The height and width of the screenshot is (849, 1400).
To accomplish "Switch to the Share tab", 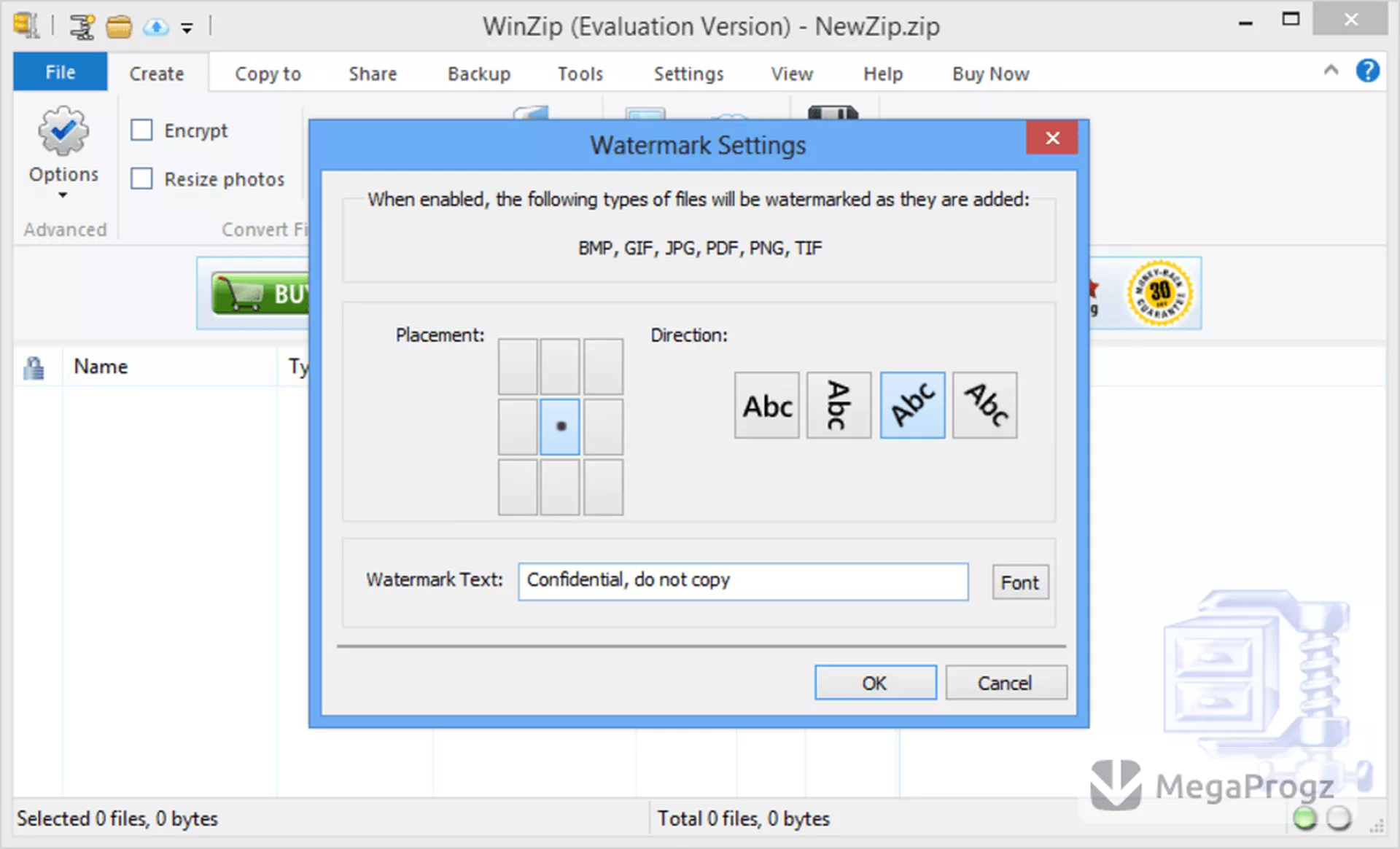I will click(x=373, y=74).
